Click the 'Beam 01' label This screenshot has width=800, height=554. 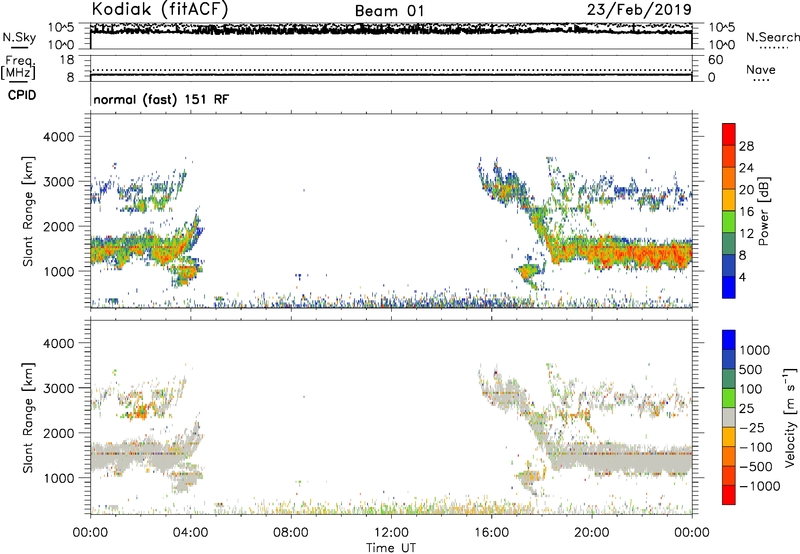[389, 11]
